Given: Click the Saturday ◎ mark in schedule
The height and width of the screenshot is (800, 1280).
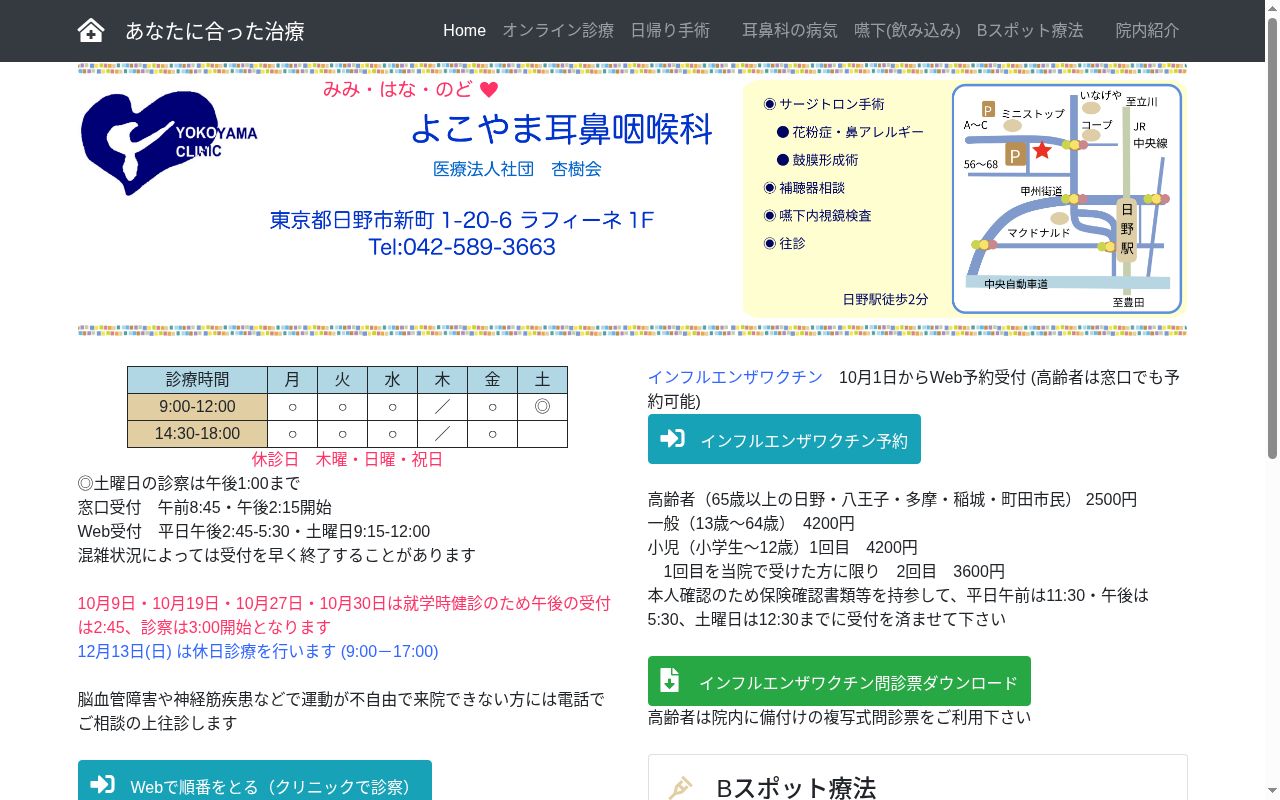Looking at the screenshot, I should click(x=542, y=407).
